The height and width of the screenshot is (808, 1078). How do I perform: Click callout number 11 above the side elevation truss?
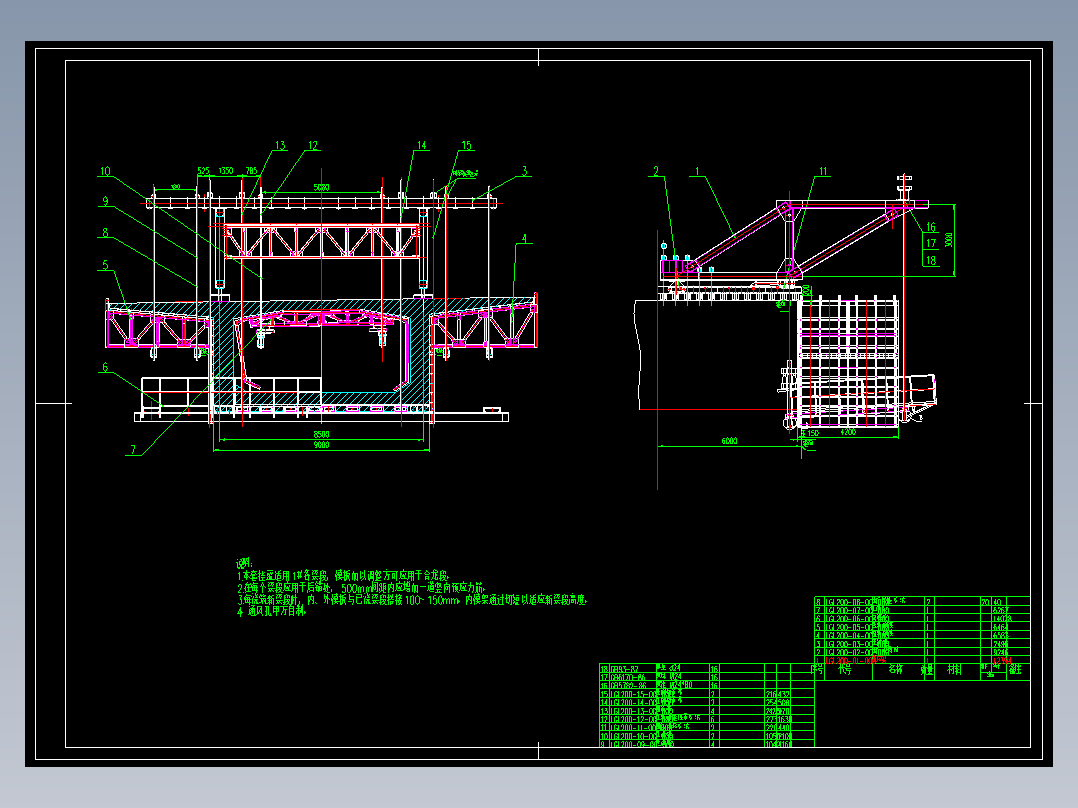coord(823,171)
